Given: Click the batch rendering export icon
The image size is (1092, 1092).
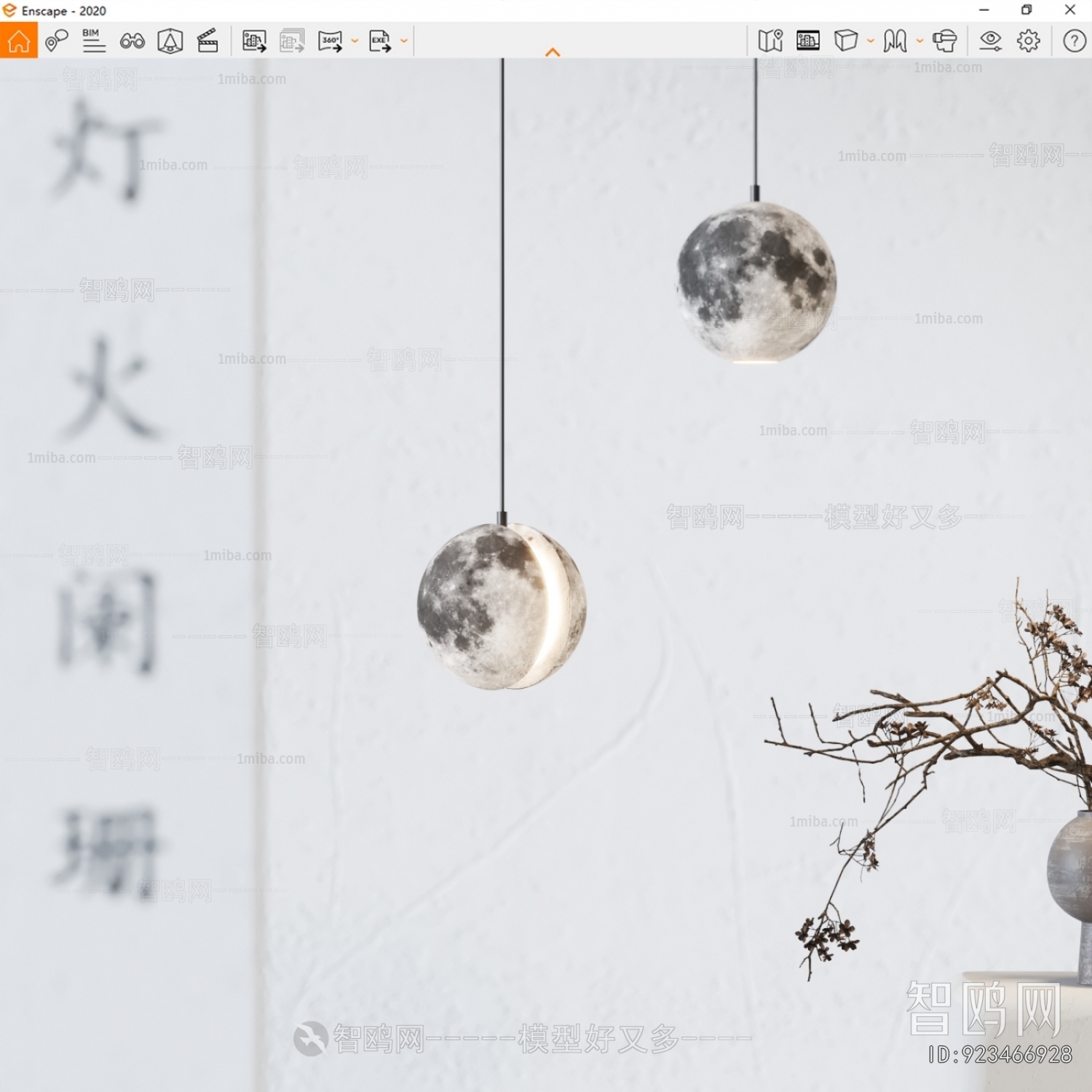Looking at the screenshot, I should click(293, 41).
